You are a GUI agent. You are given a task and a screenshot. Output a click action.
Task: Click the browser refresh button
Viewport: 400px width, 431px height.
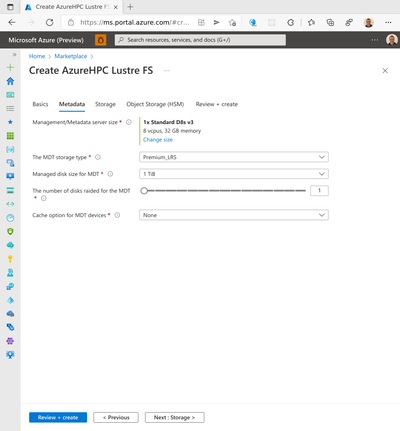pyautogui.click(x=50, y=22)
